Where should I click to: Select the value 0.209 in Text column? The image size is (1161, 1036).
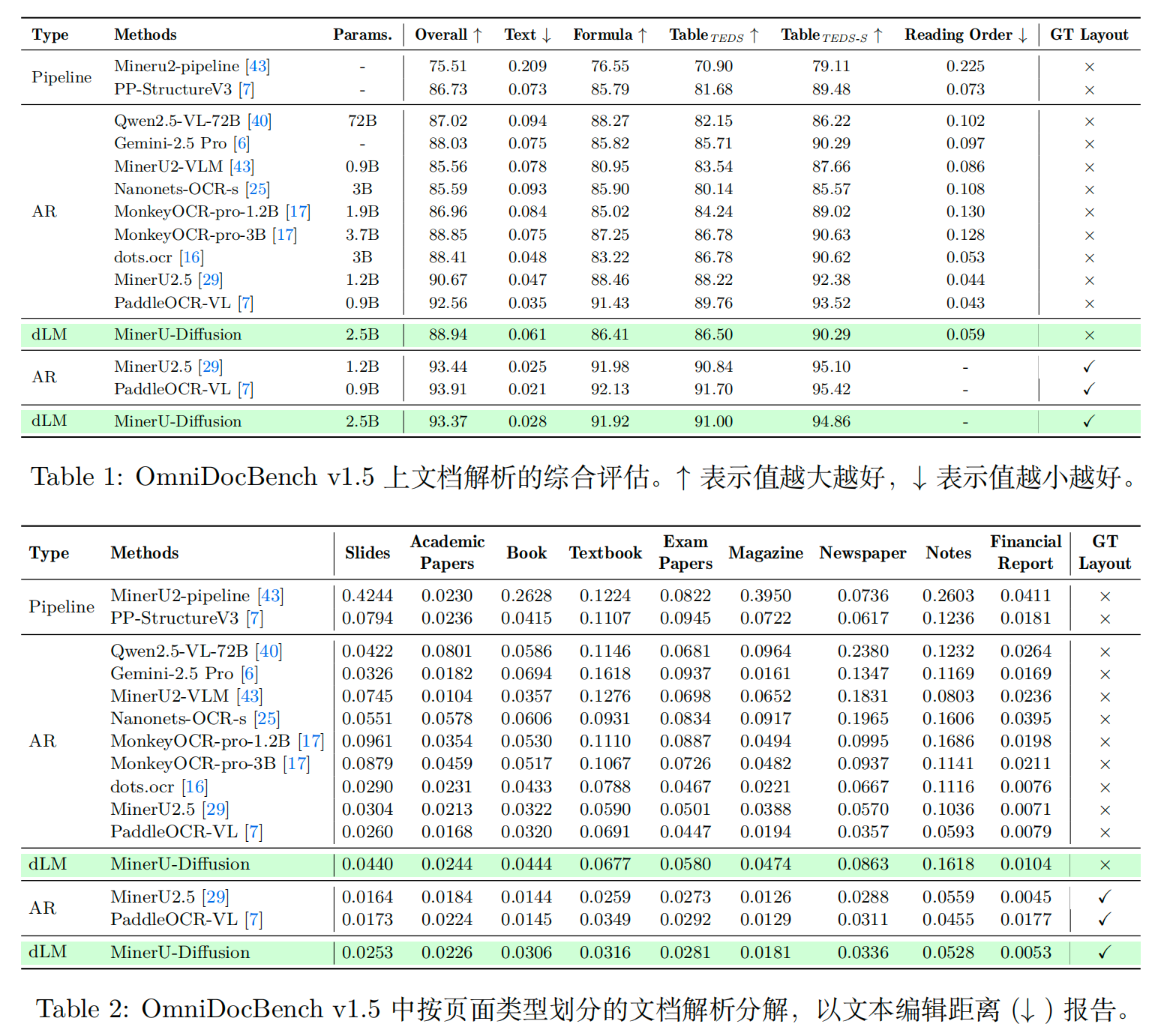pos(528,66)
